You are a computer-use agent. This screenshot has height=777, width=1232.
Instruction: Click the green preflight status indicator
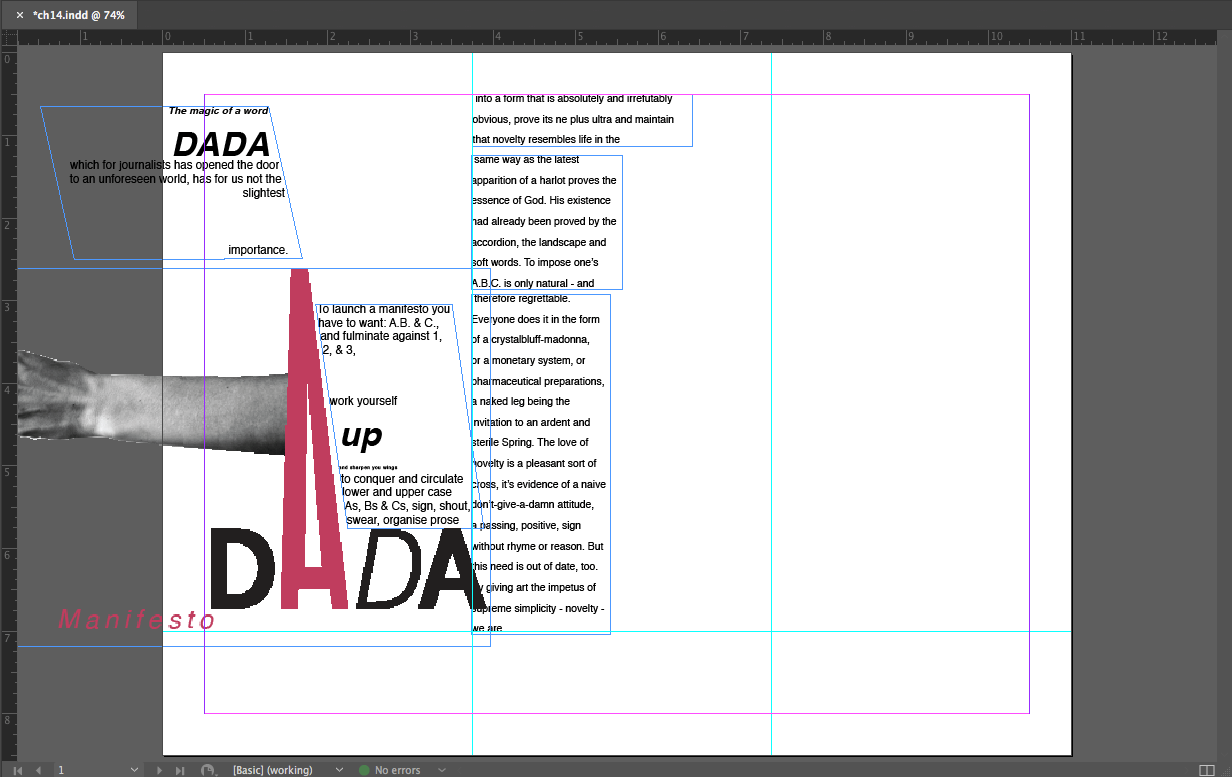pos(364,770)
